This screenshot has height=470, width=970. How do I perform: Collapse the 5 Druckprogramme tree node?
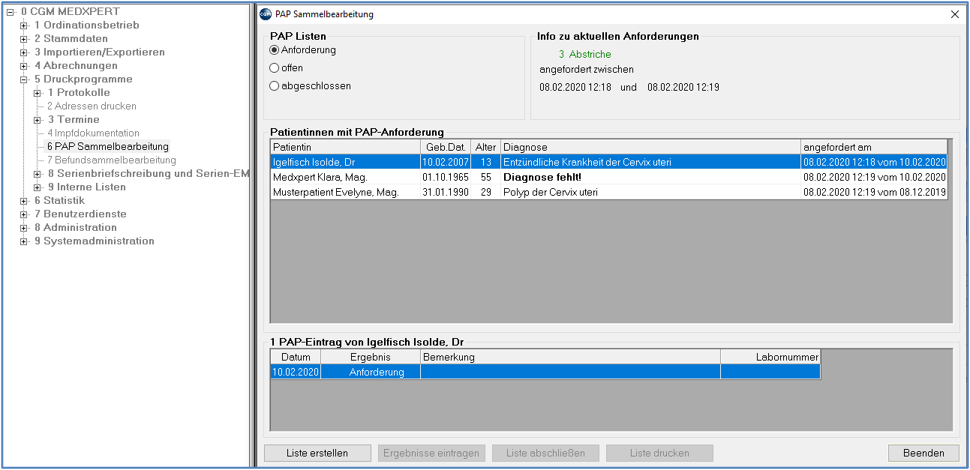tap(24, 79)
